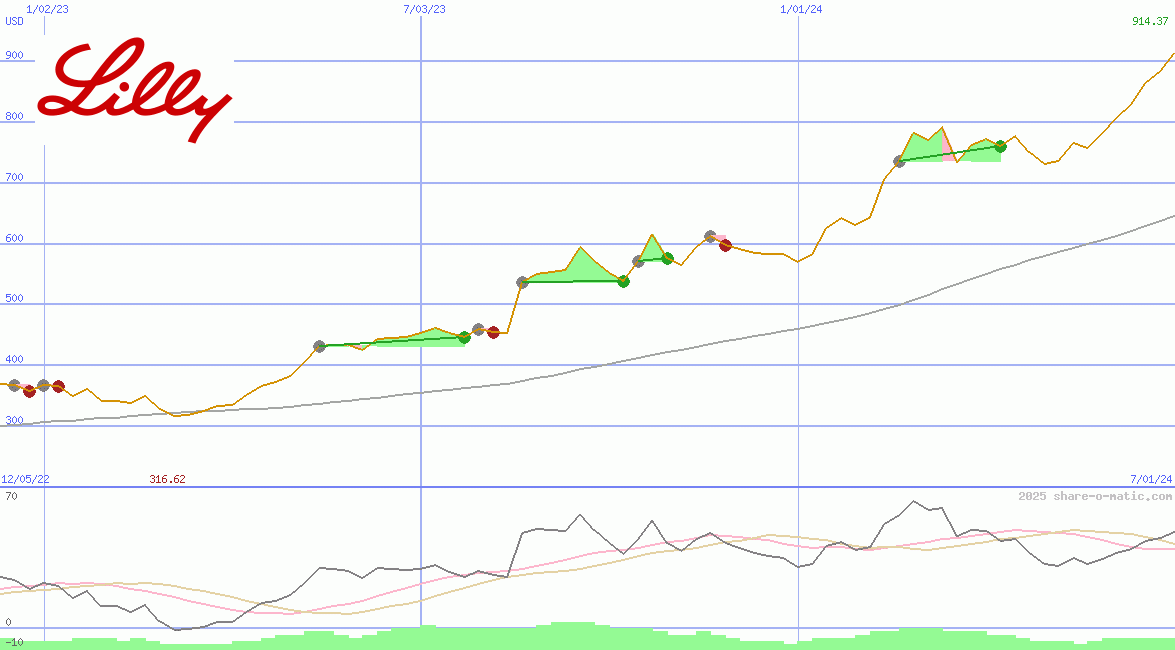The image size is (1175, 650).
Task: Click the 12/05/22 start date label
Action: (25, 479)
